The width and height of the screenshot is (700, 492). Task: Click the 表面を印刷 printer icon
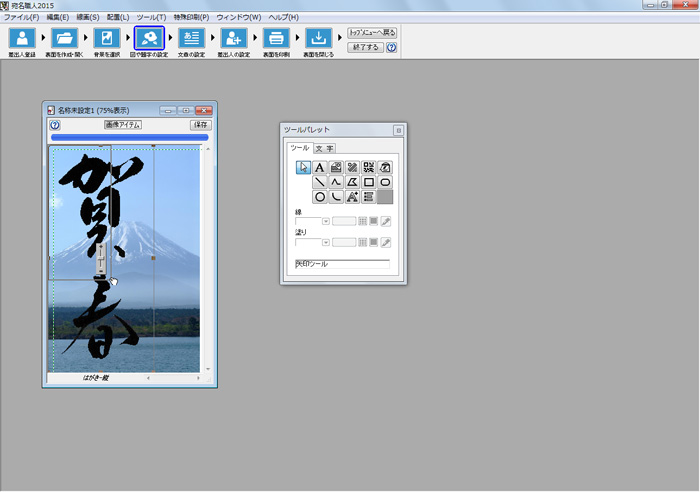click(275, 39)
